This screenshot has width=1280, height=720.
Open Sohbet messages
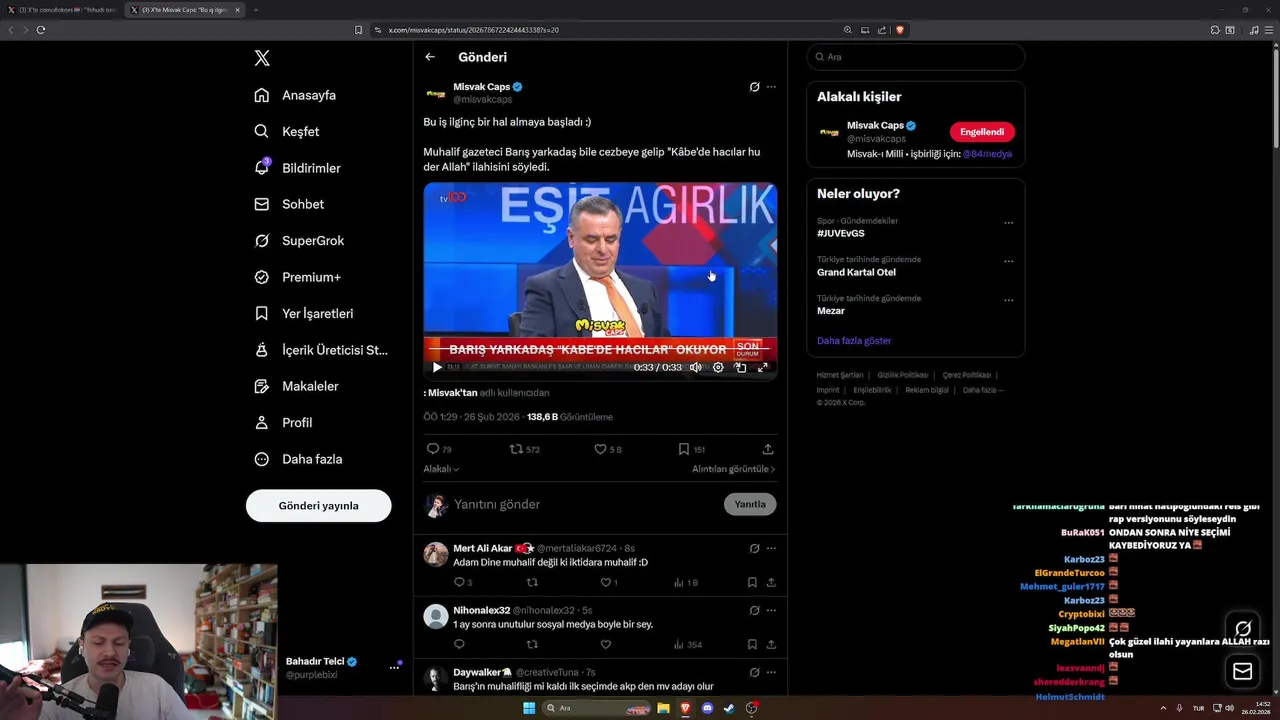click(x=289, y=204)
